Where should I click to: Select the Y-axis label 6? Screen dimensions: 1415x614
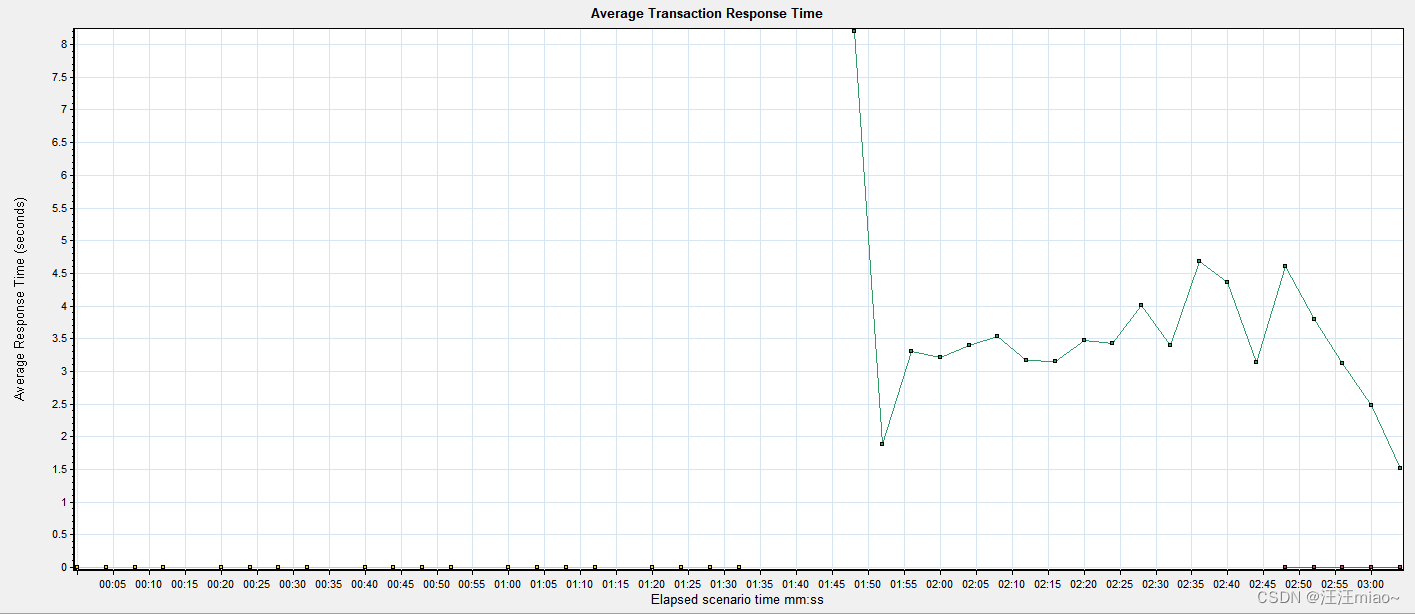click(x=63, y=175)
